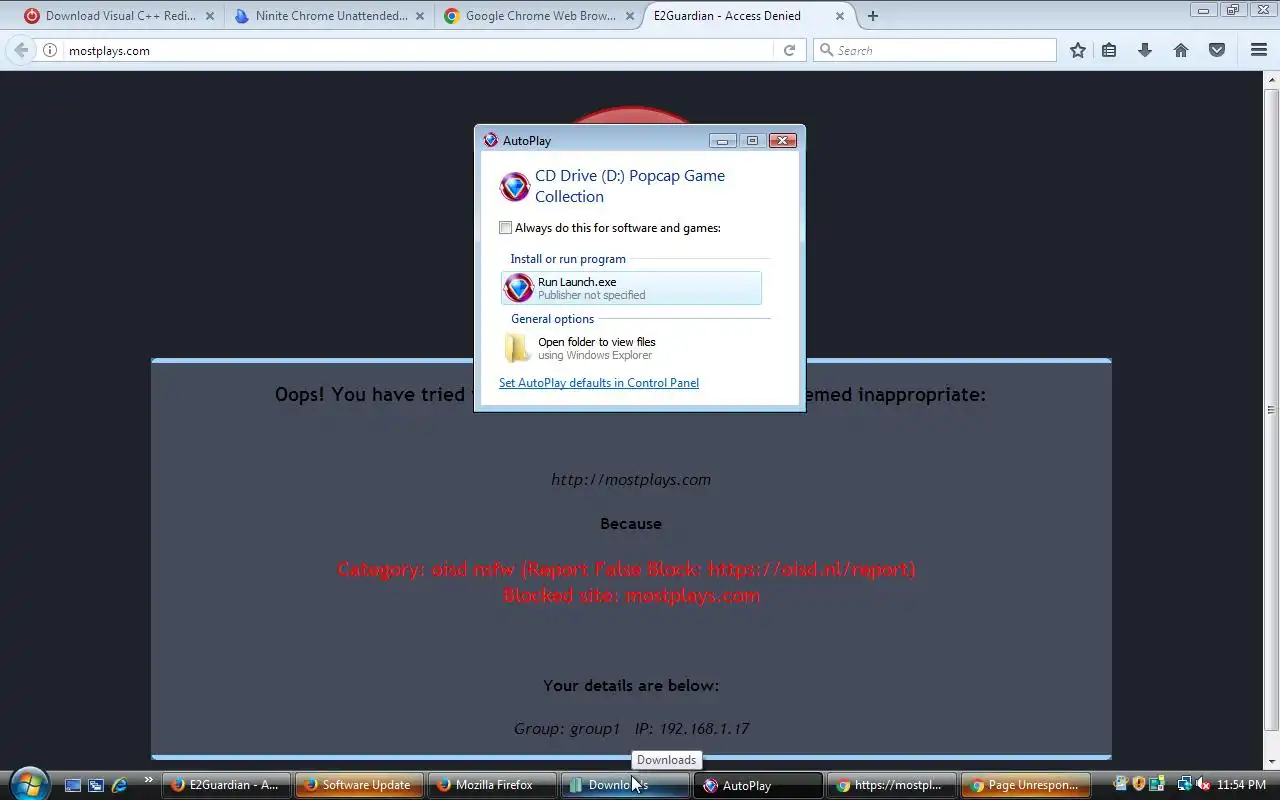The width and height of the screenshot is (1280, 800).
Task: Open the downloads arrow in Firefox toolbar
Action: 1145,50
